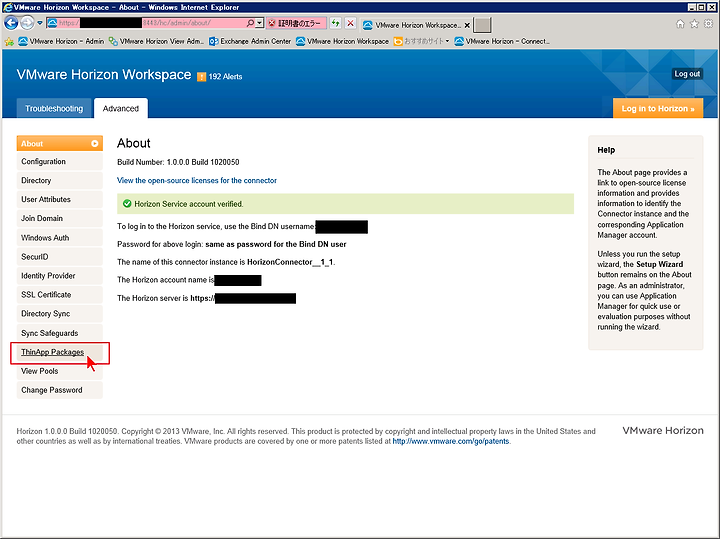
Task: Expand the address bar autocomplete dropdown
Action: [260, 23]
